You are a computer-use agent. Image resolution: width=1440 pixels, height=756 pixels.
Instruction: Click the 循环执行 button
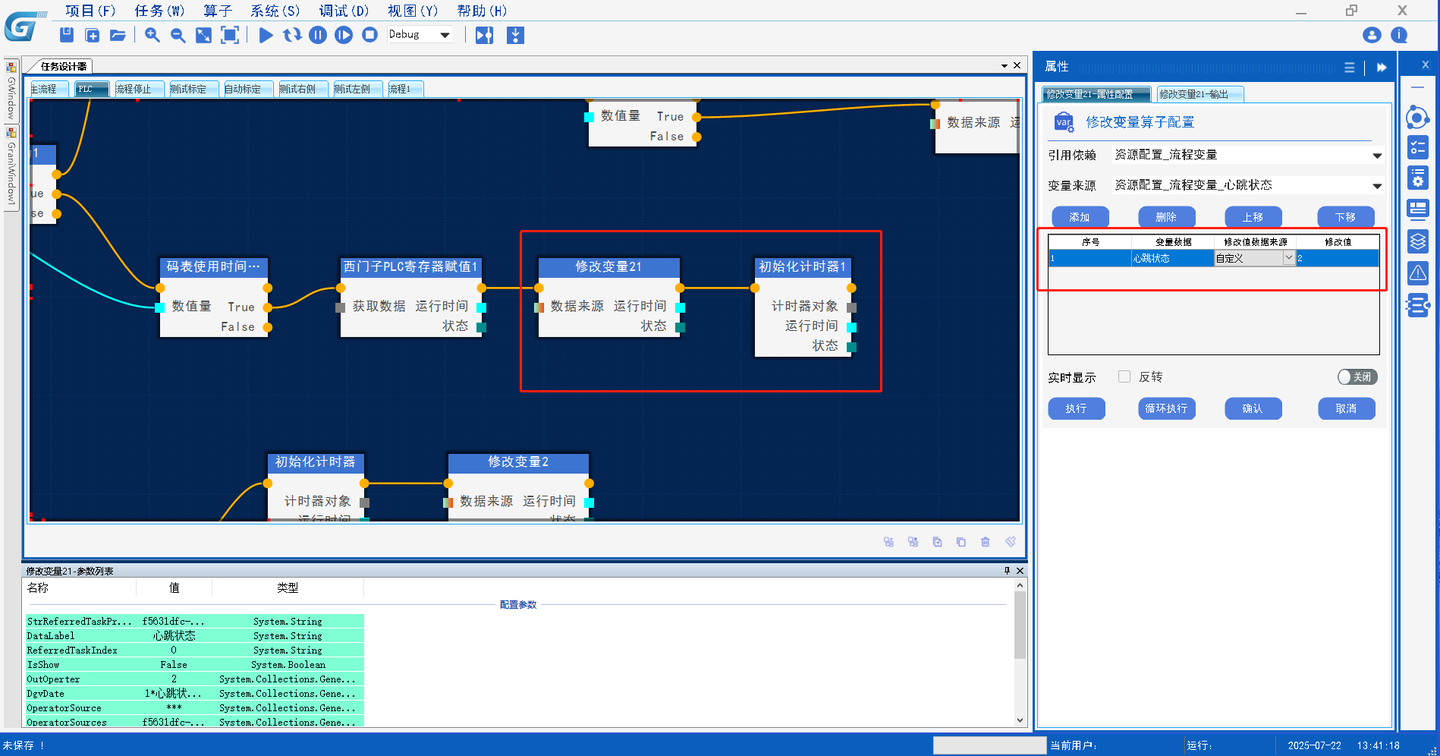click(1167, 408)
